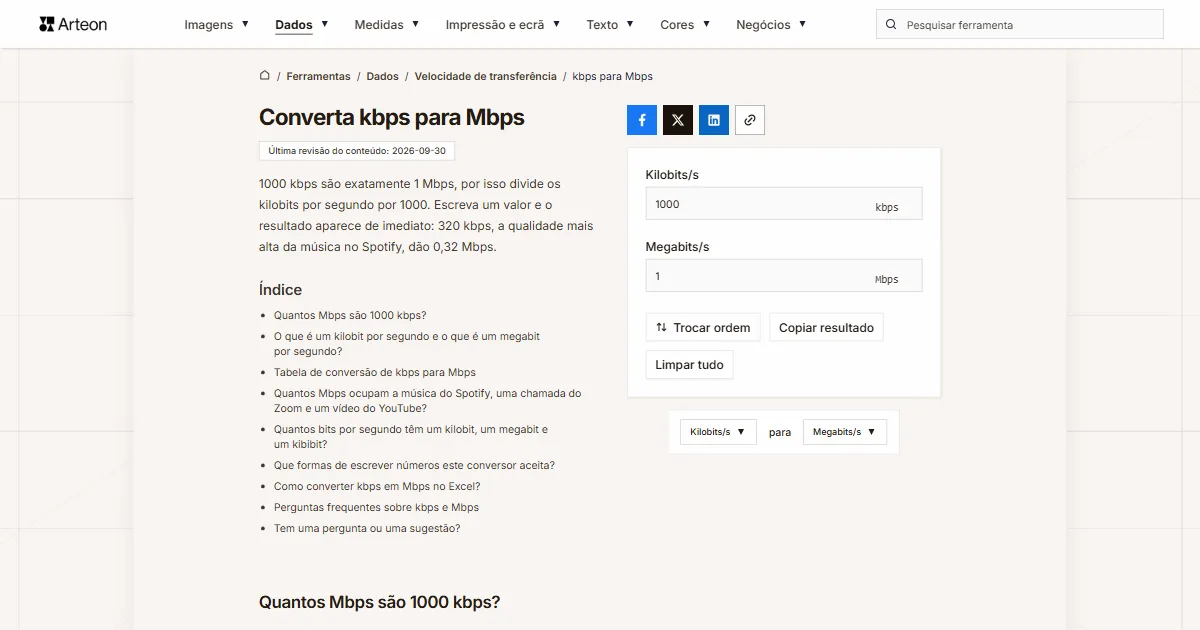Open the Texto menu

[x=610, y=24]
